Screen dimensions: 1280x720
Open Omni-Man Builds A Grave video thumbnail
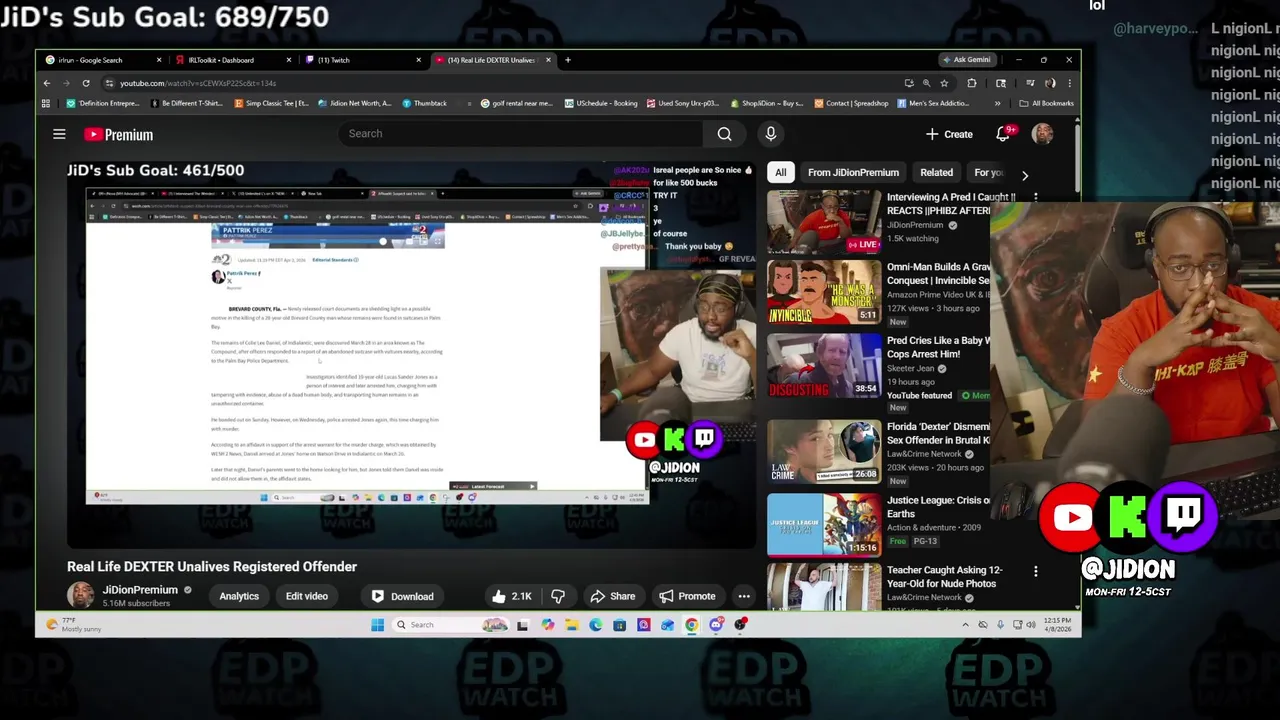pyautogui.click(x=823, y=292)
